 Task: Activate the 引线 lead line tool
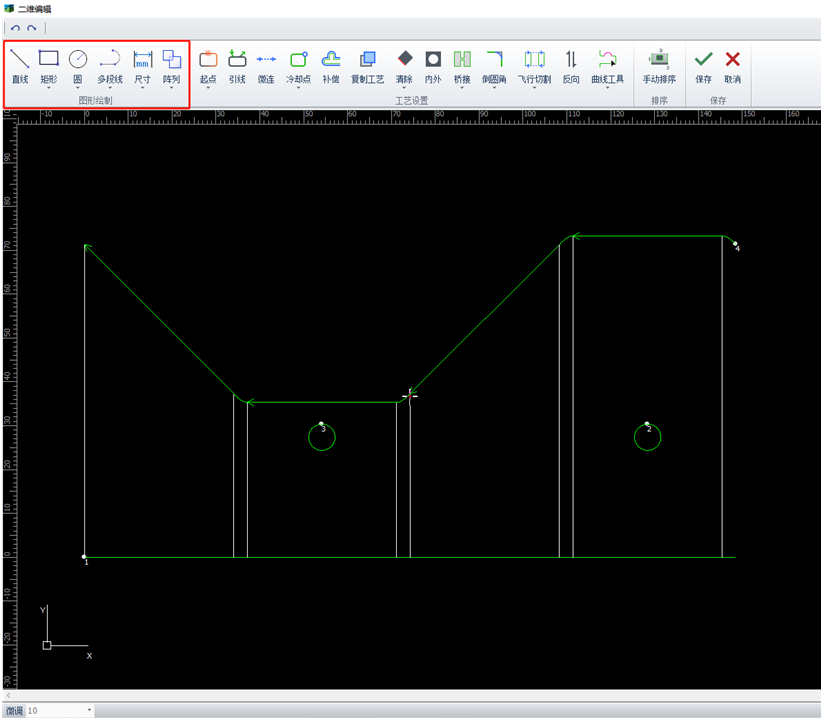tap(237, 66)
